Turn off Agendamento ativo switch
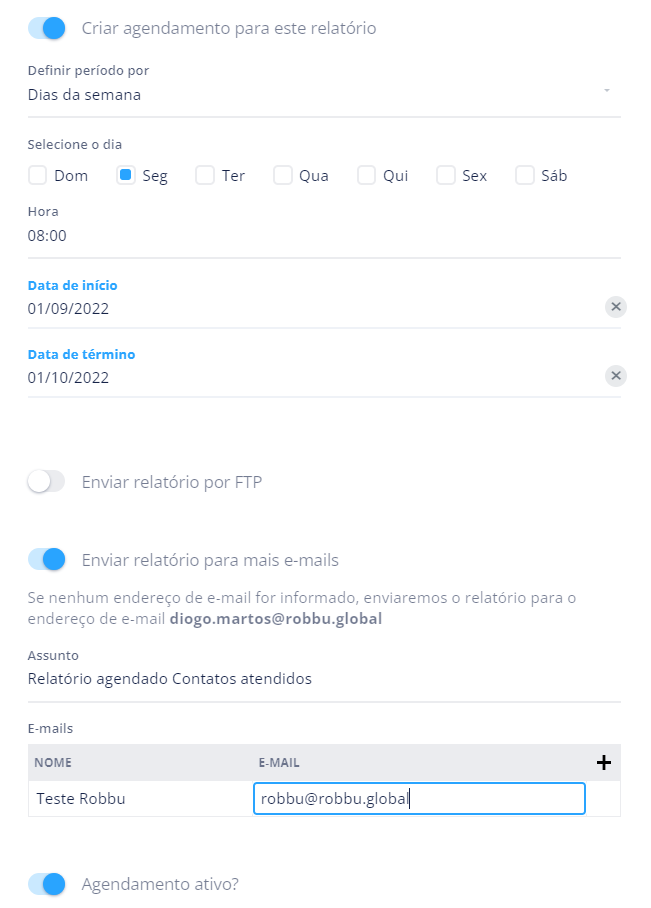This screenshot has height=908, width=651. [x=47, y=884]
